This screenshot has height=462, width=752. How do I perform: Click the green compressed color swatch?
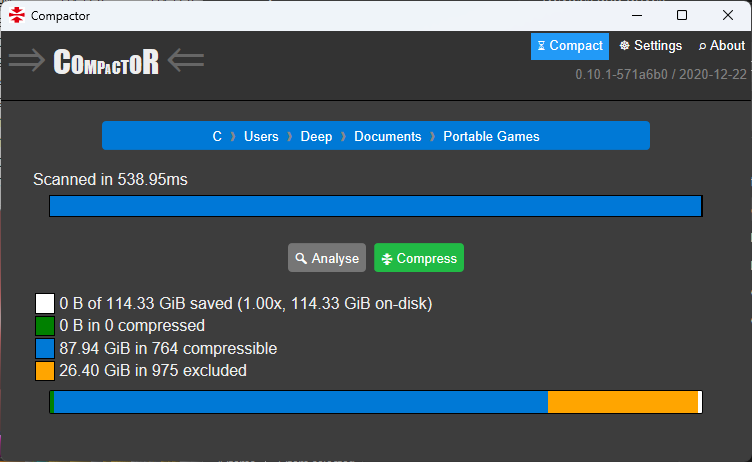click(44, 326)
